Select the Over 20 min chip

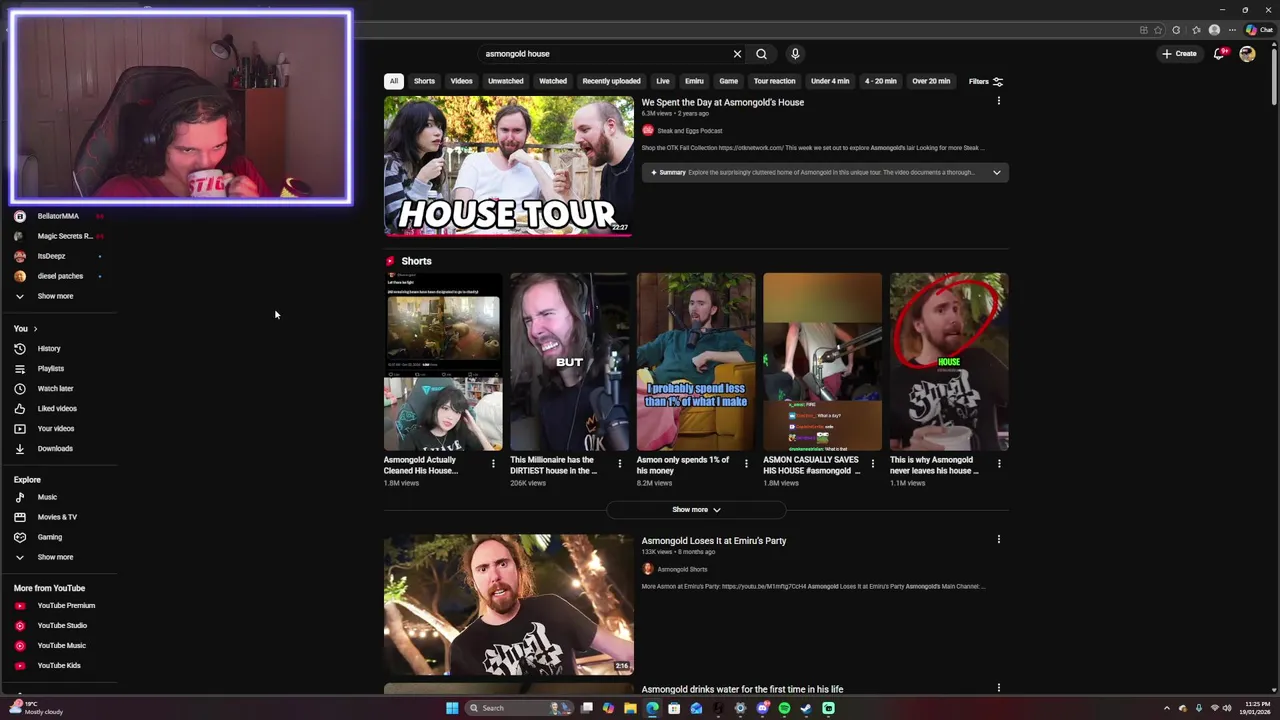[931, 81]
